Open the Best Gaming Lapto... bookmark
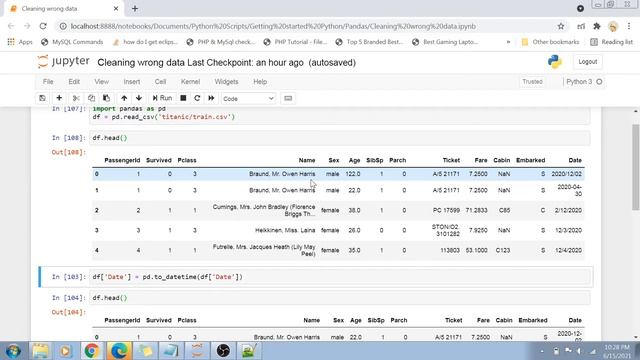The height and width of the screenshot is (360, 640). (x=445, y=42)
